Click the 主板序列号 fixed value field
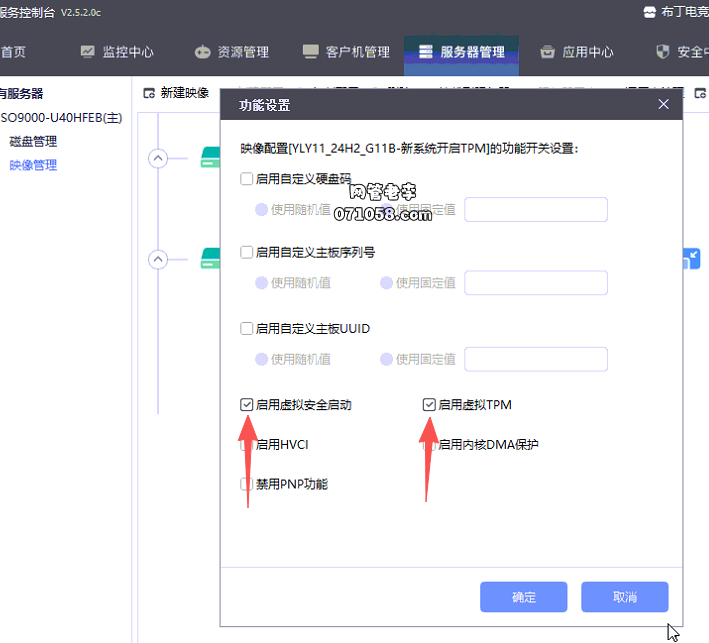The image size is (709, 643). pyautogui.click(x=536, y=283)
